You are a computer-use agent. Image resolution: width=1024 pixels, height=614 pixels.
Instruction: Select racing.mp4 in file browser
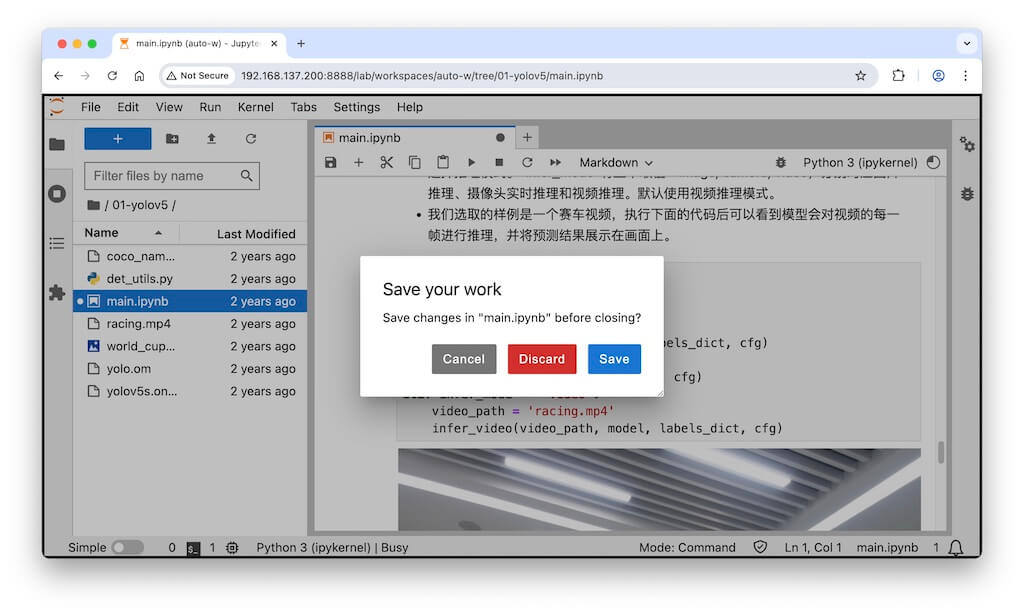click(138, 324)
